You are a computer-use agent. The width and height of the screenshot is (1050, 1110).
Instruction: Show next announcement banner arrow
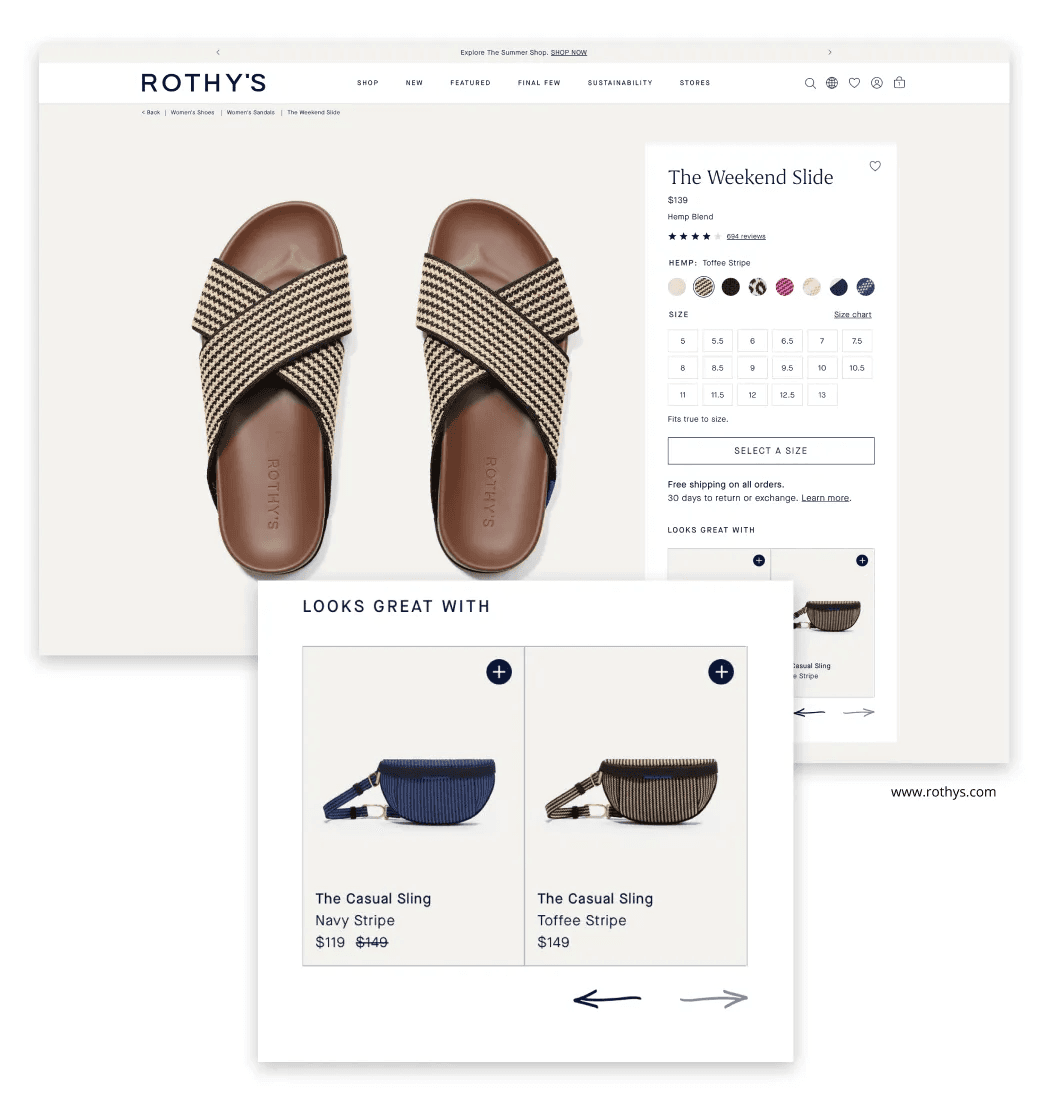[830, 52]
